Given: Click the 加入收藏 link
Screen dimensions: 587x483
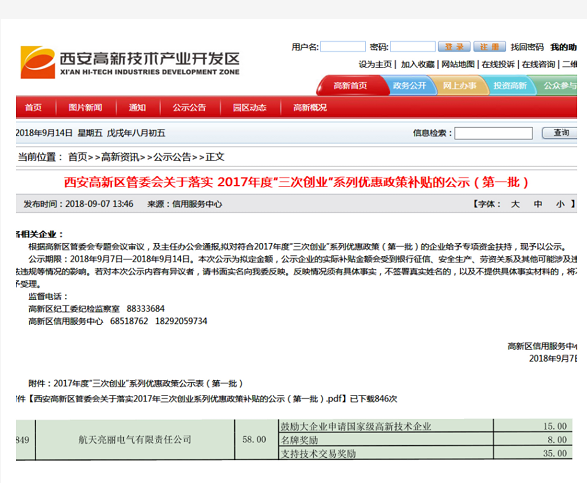Looking at the screenshot, I should tap(418, 64).
